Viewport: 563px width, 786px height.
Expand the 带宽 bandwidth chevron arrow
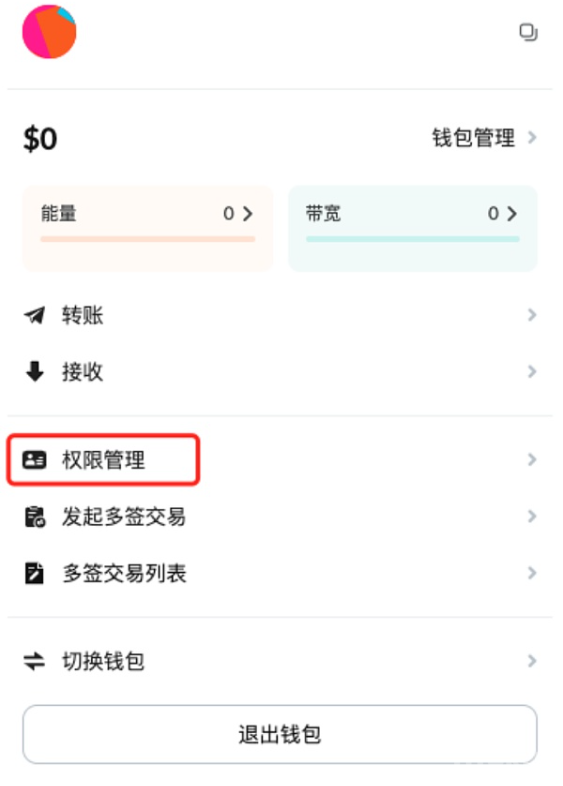tap(512, 214)
